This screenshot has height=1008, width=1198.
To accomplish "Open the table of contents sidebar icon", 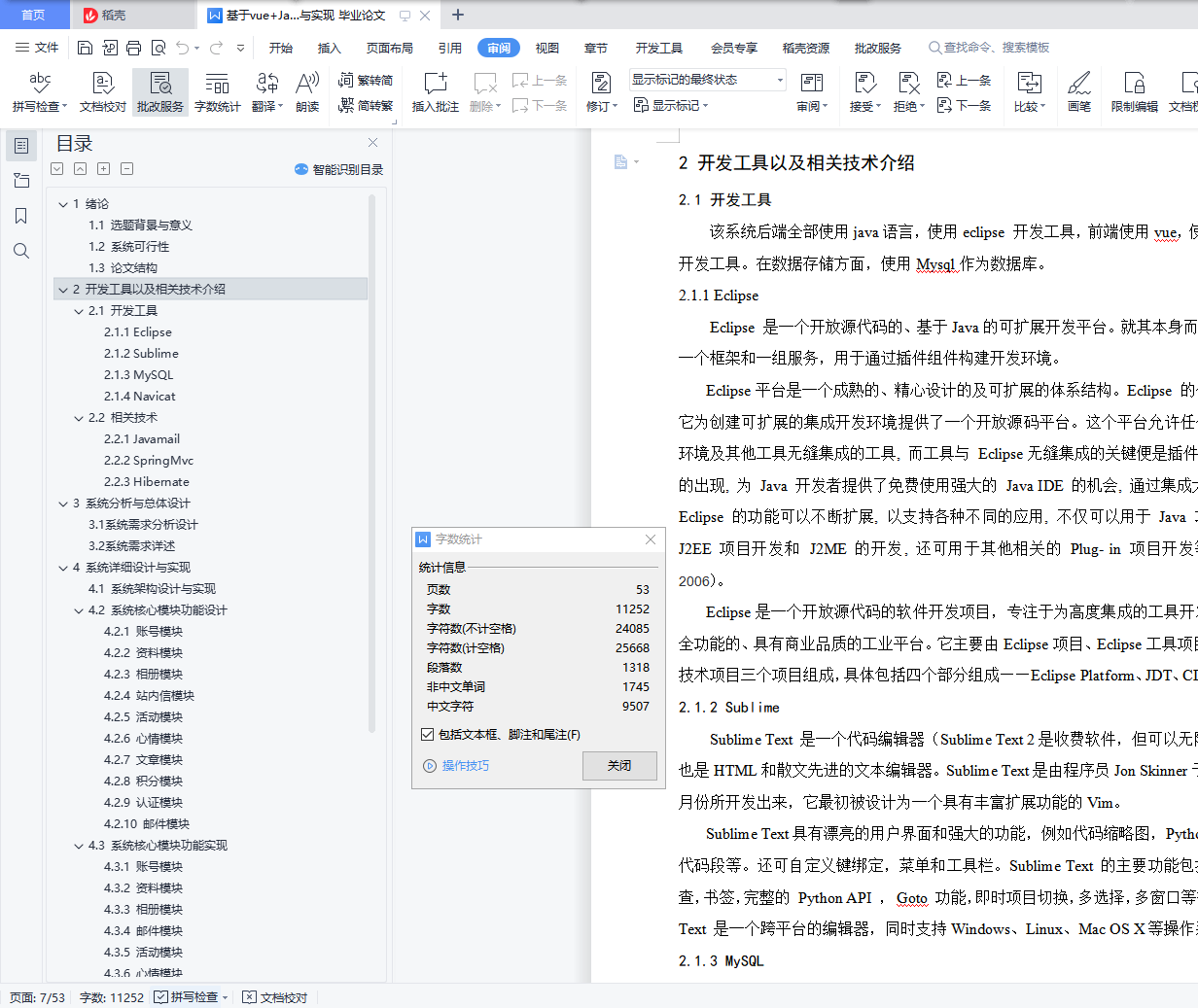I will click(21, 146).
